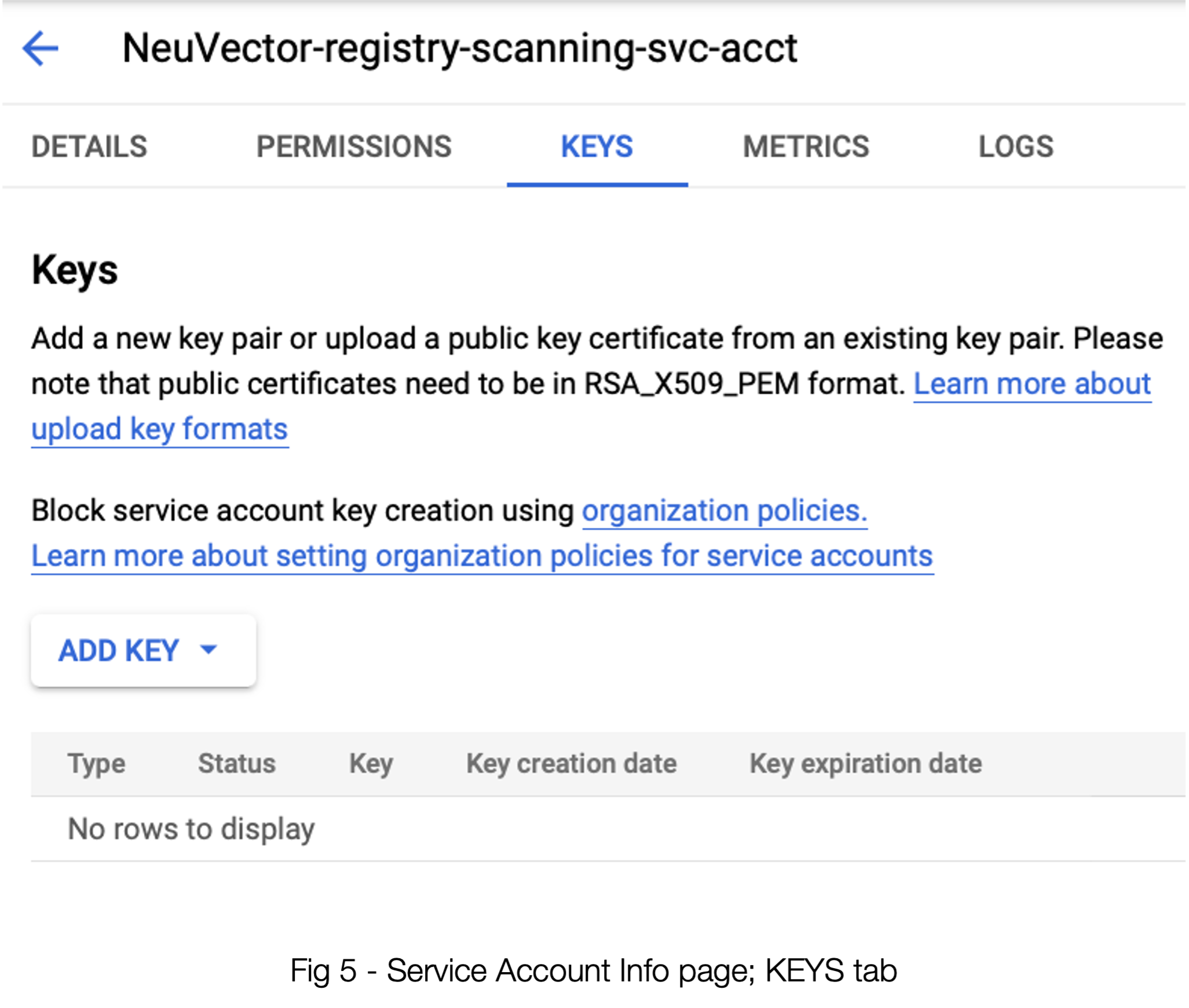Open the DETAILS tab
Screen dimensions: 1189x1008
(89, 147)
